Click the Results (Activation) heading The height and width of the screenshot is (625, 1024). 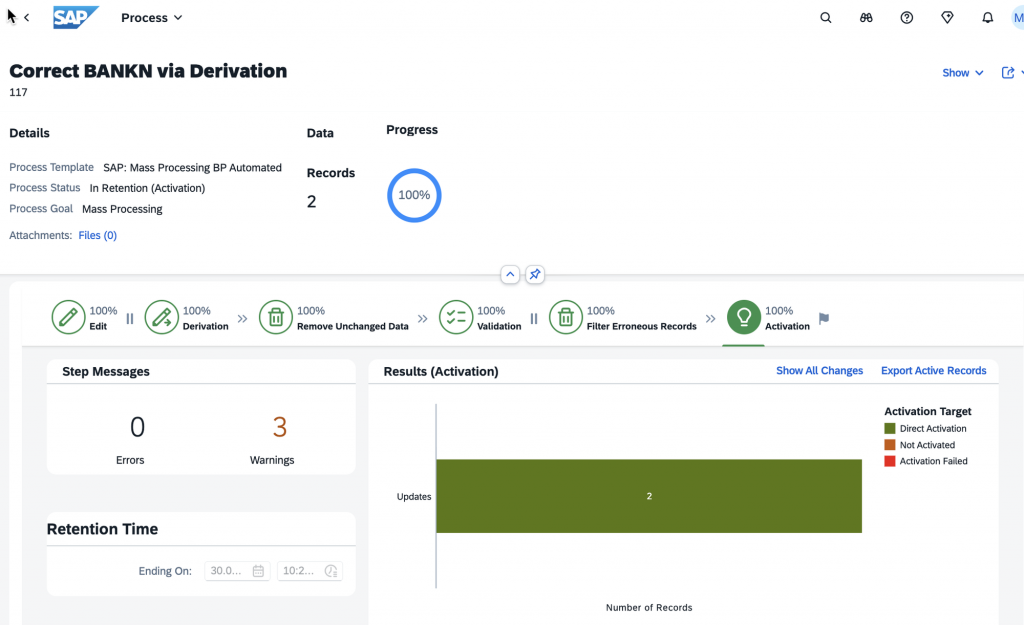coord(441,372)
